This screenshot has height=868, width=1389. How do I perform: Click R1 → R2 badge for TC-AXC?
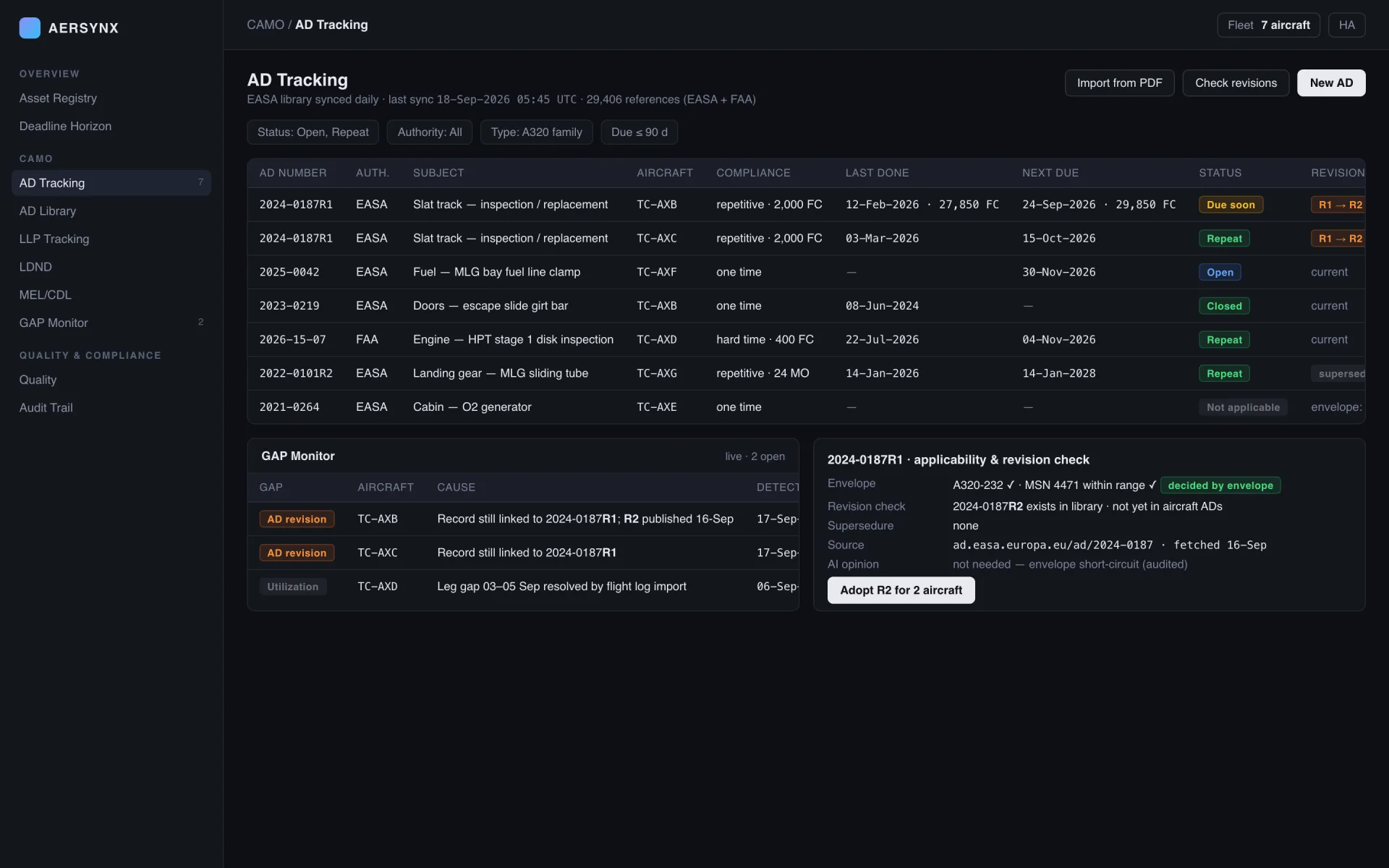coord(1338,239)
